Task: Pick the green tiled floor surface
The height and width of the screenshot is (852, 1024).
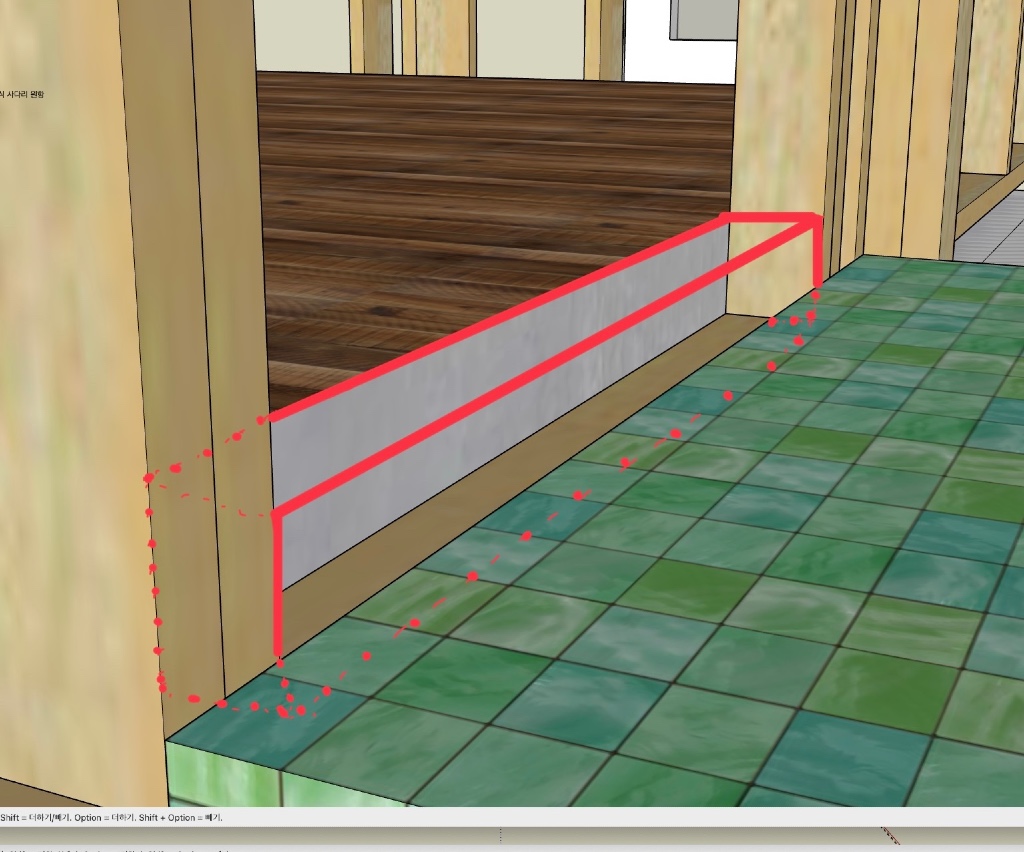Action: (x=700, y=600)
